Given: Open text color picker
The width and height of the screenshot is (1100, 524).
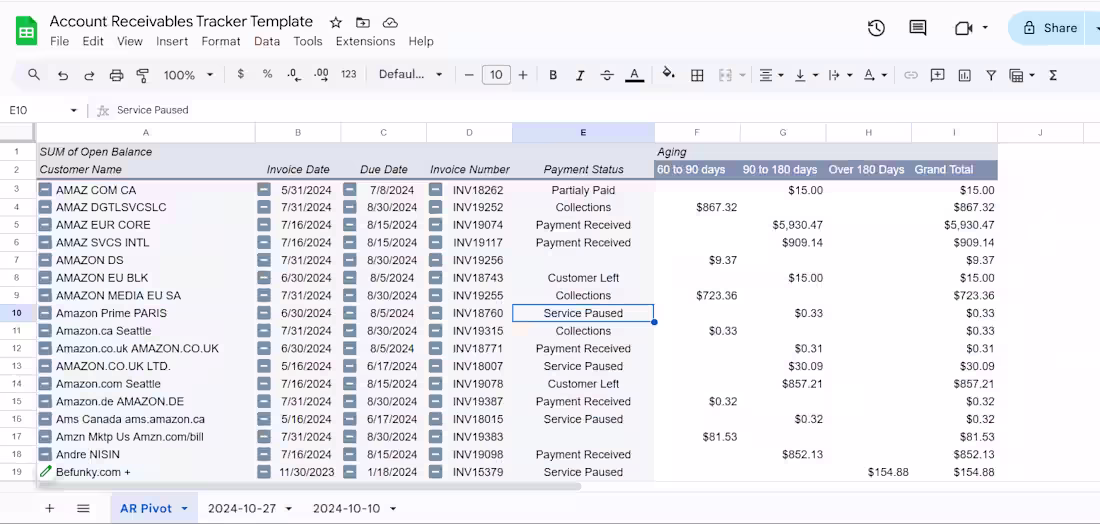Looking at the screenshot, I should click(634, 75).
